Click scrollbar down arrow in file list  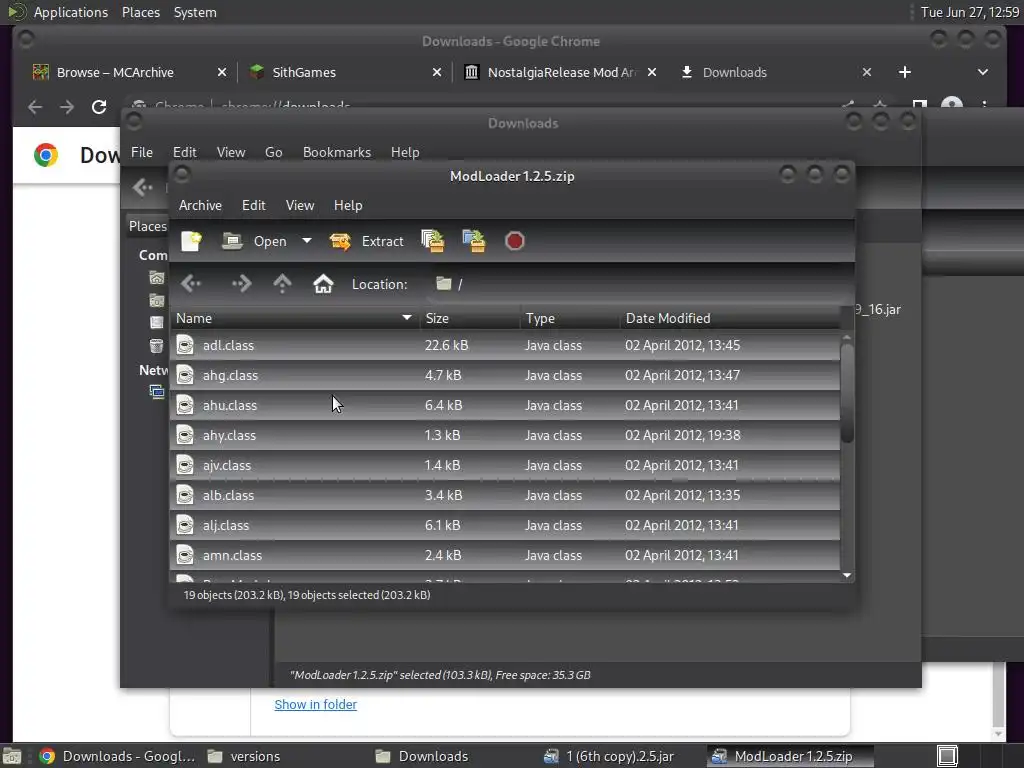(x=847, y=575)
